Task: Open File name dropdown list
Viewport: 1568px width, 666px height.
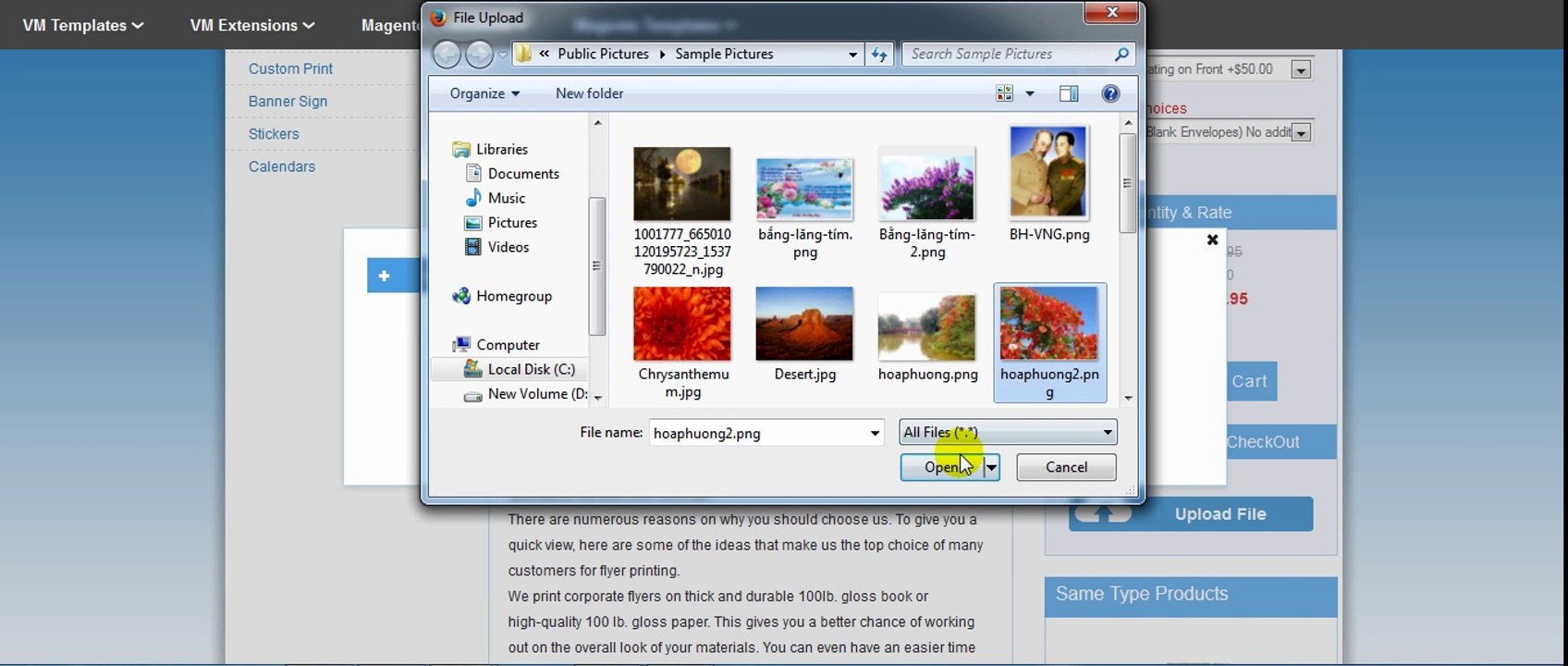Action: pos(875,433)
